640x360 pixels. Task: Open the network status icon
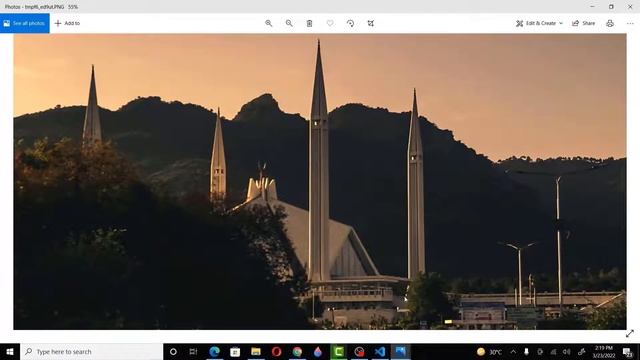(553, 351)
